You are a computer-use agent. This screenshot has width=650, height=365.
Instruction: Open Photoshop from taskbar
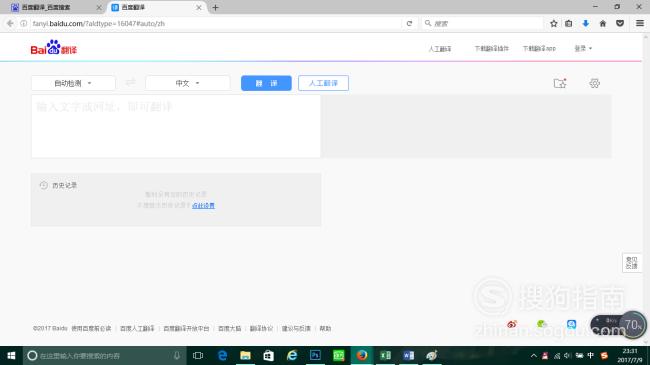315,355
